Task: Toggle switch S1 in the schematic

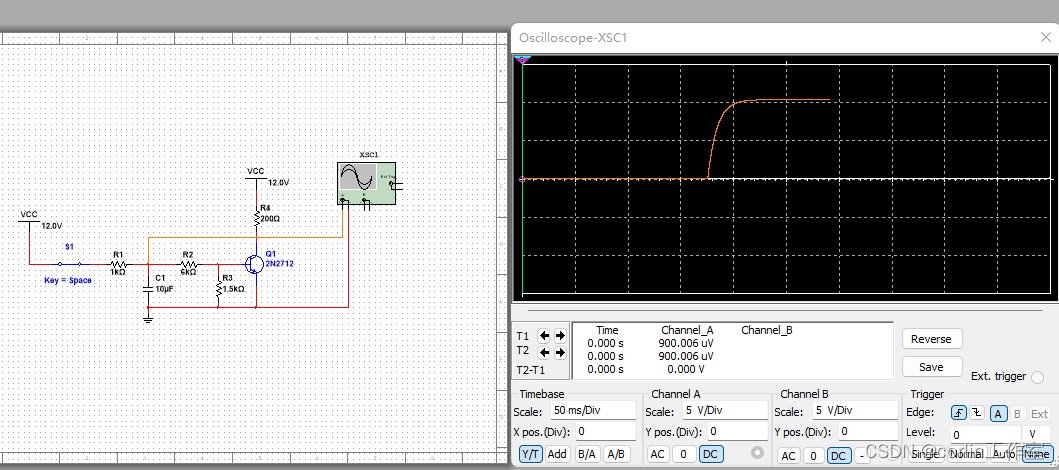Action: (70, 264)
